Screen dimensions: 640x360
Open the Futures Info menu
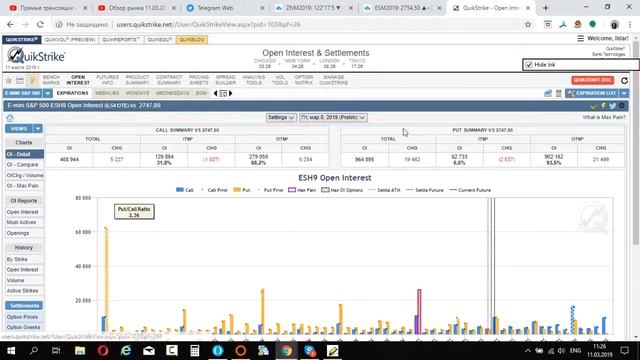[x=107, y=80]
